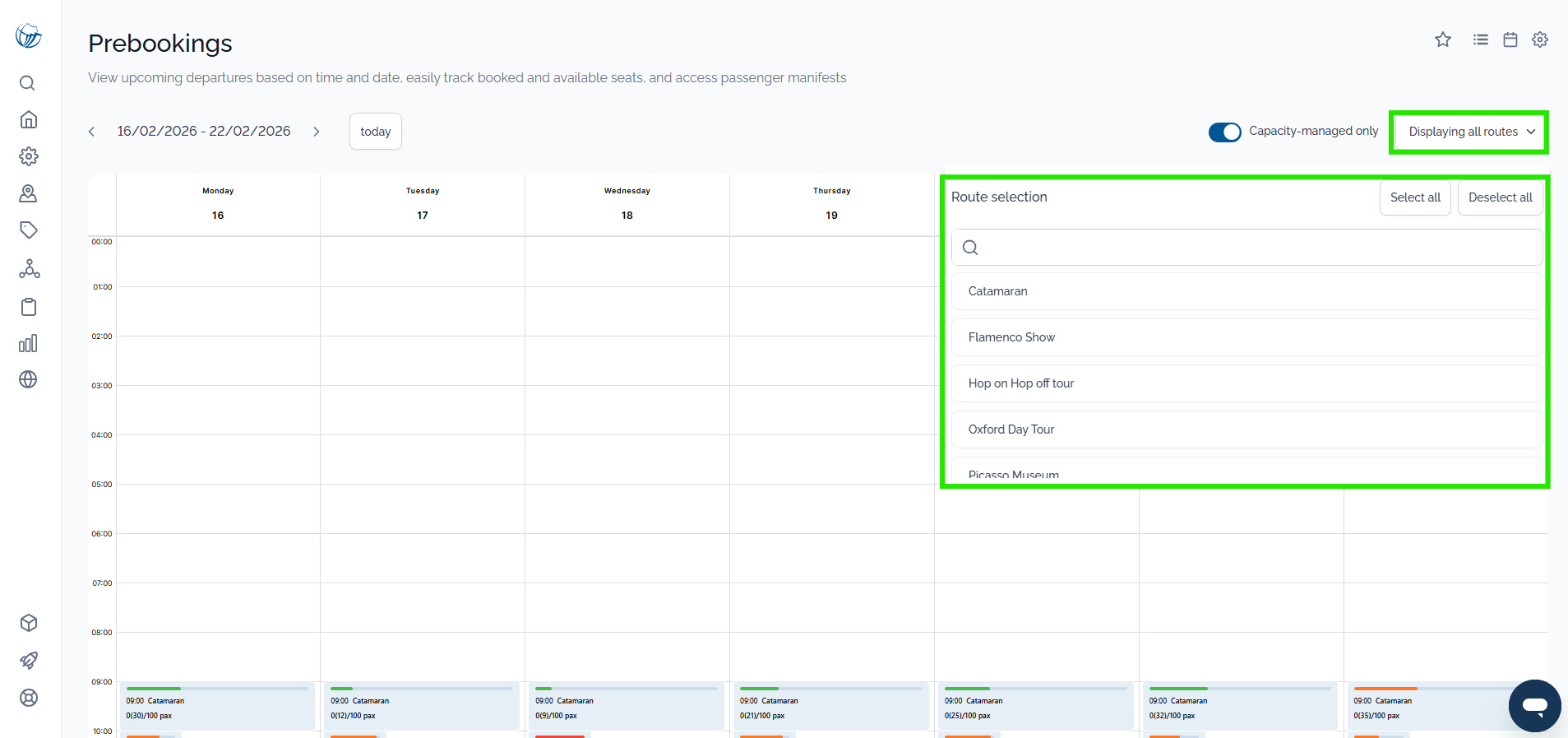This screenshot has width=1568, height=738.
Task: Click the company logo at the top left
Action: coord(28,35)
